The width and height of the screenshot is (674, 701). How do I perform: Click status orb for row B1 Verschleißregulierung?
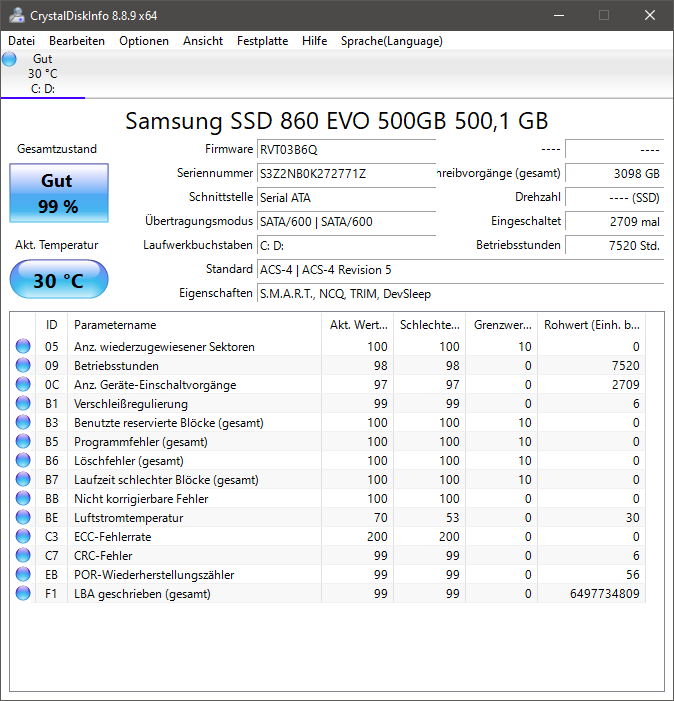pos(23,403)
